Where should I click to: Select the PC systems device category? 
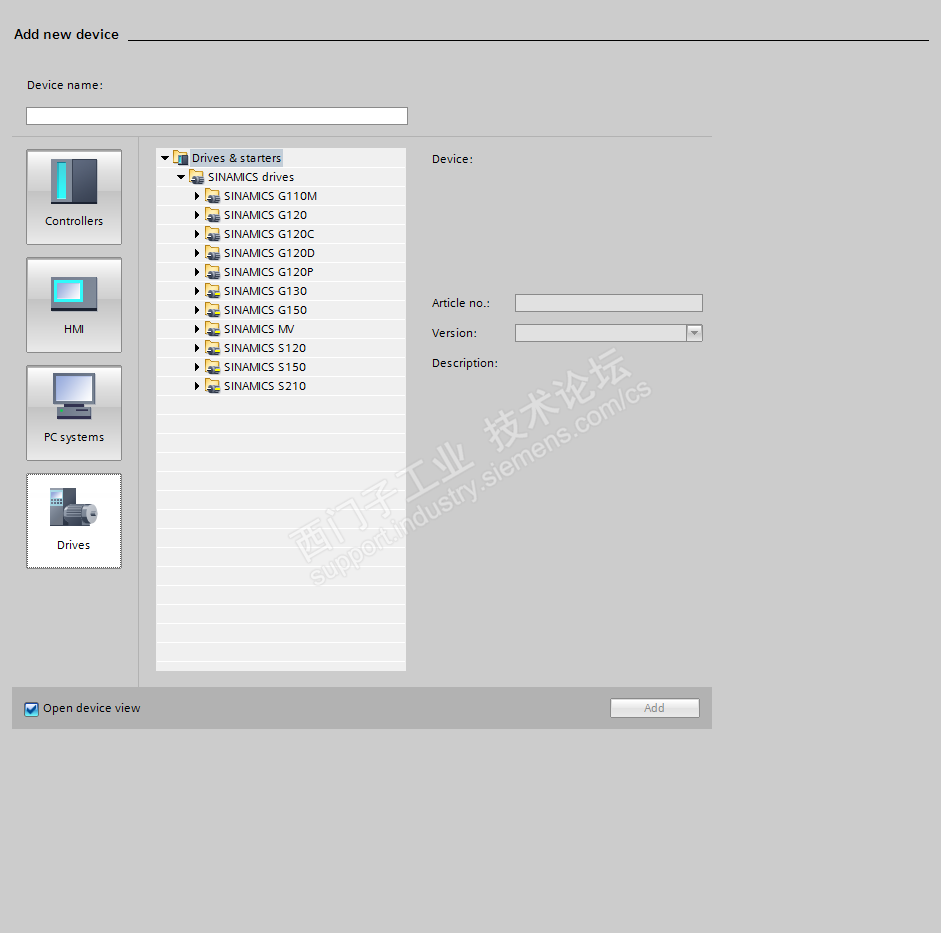[74, 413]
